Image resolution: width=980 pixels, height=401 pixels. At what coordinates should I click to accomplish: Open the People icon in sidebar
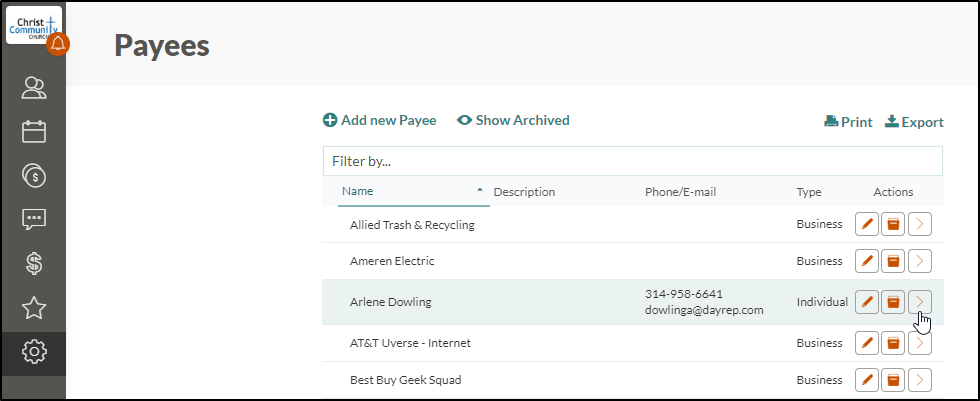click(34, 88)
